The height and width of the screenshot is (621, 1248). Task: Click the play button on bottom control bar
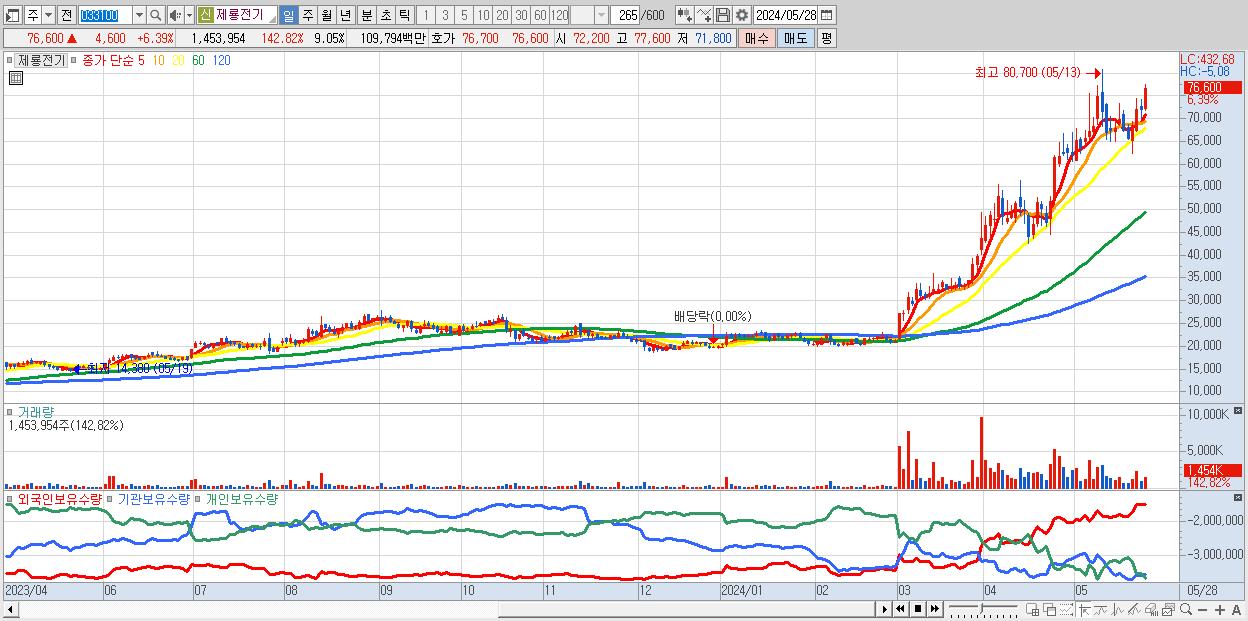point(884,609)
